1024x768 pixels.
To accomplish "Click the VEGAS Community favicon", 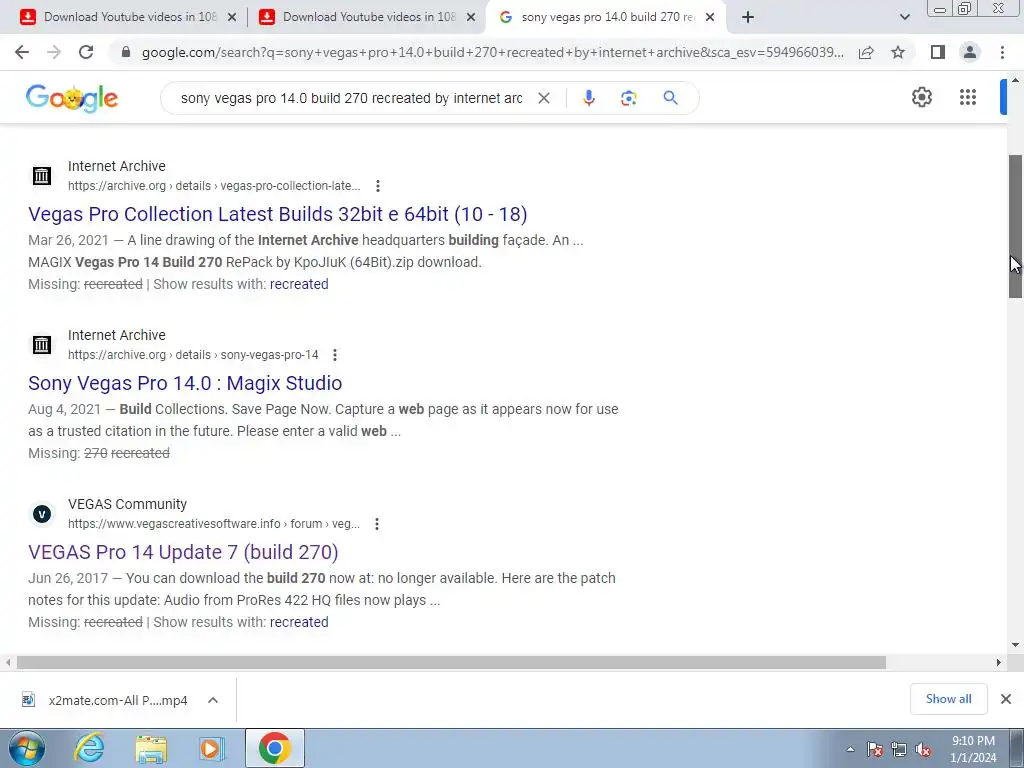I will pyautogui.click(x=42, y=514).
